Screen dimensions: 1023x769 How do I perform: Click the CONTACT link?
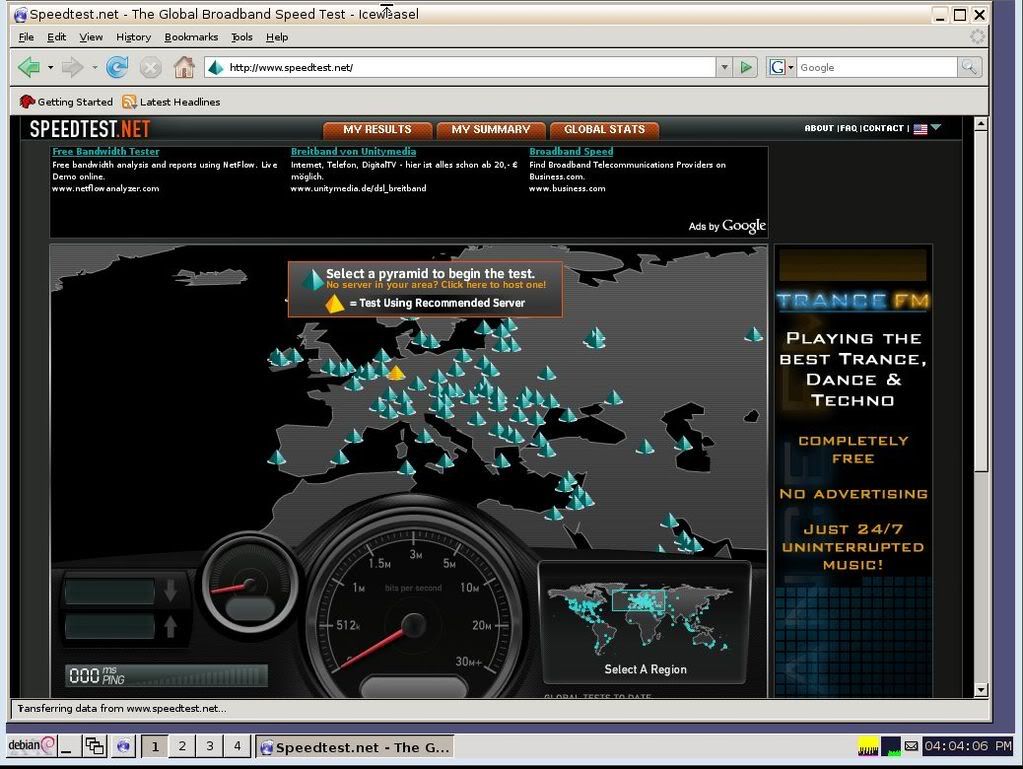883,128
